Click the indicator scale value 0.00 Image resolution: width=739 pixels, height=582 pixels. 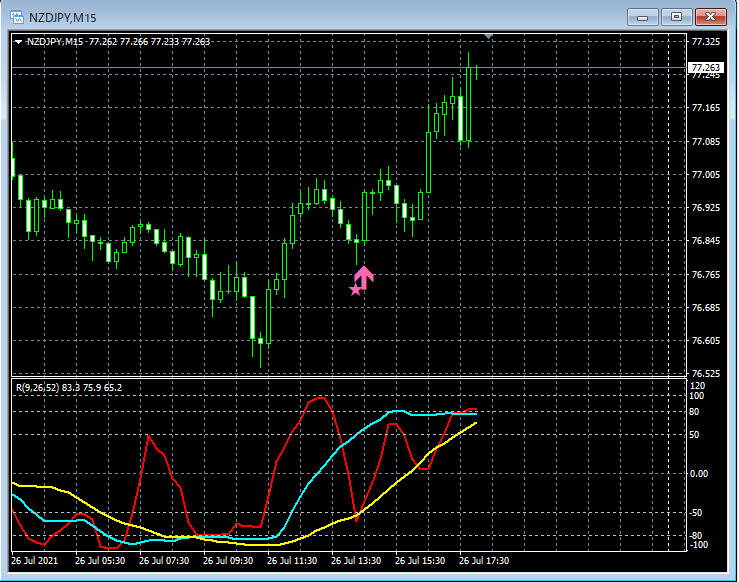click(x=699, y=474)
